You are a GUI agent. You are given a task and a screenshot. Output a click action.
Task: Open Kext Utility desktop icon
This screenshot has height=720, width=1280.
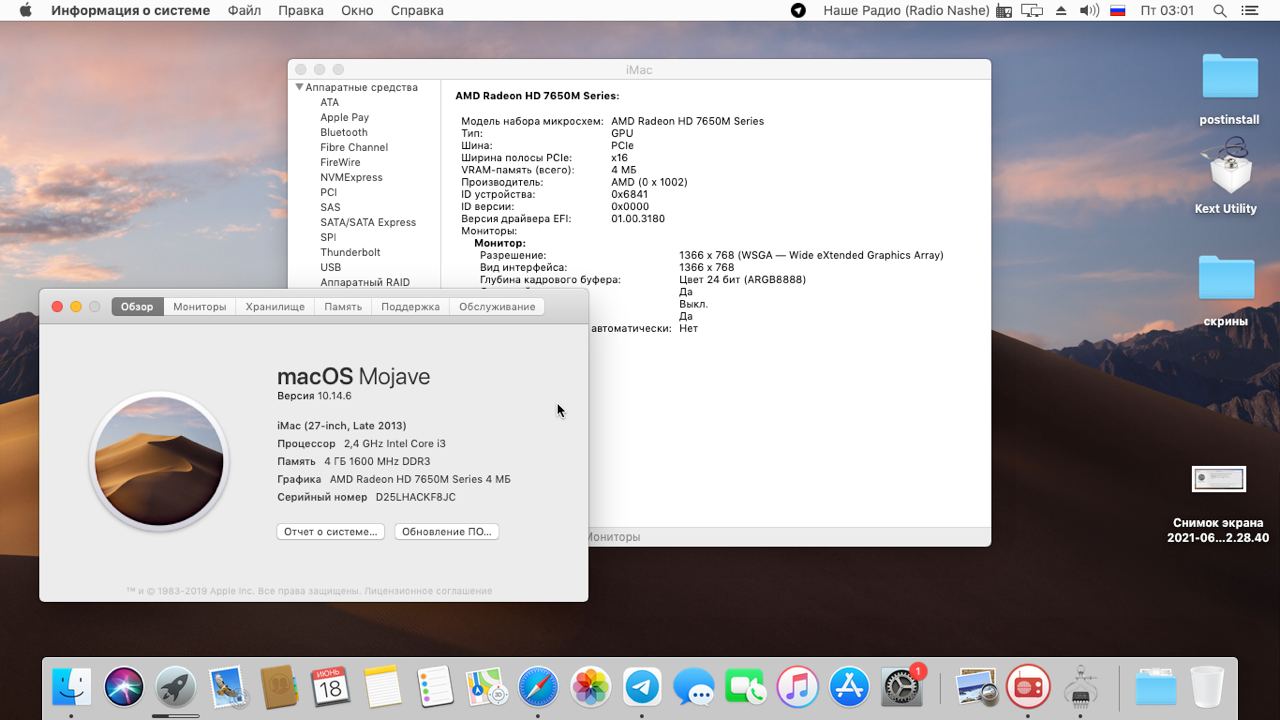click(1230, 168)
